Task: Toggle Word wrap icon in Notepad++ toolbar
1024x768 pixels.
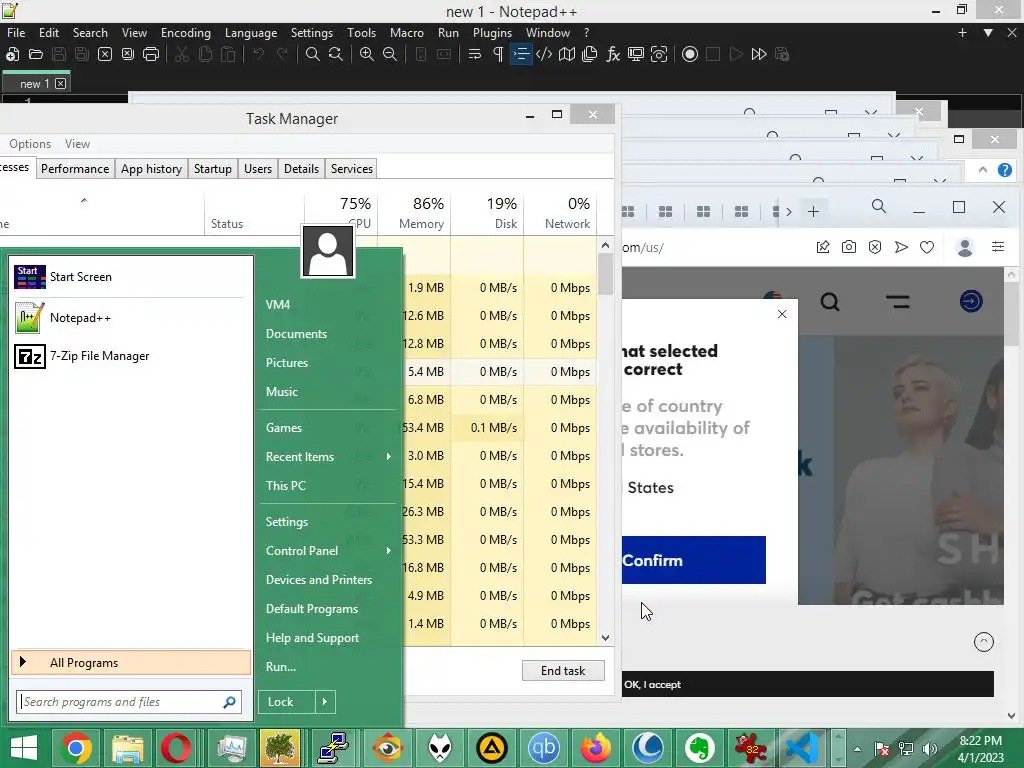Action: 475,54
